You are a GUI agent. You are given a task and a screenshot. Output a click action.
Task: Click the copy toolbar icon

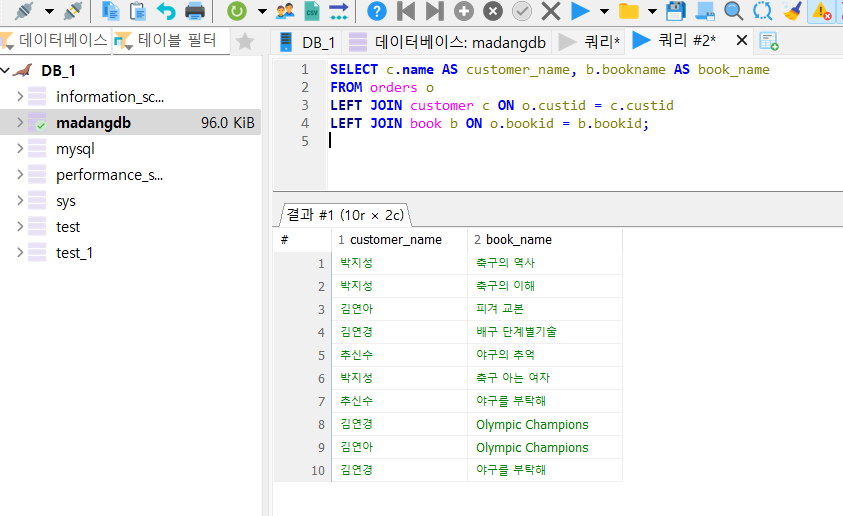pos(111,11)
